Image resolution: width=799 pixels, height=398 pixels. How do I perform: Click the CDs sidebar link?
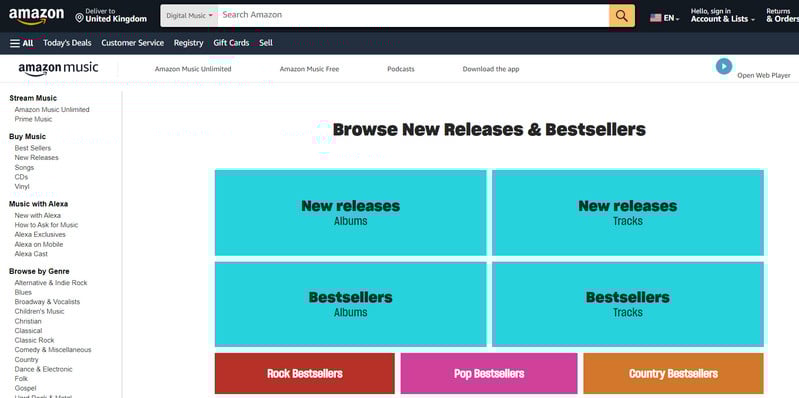21,177
